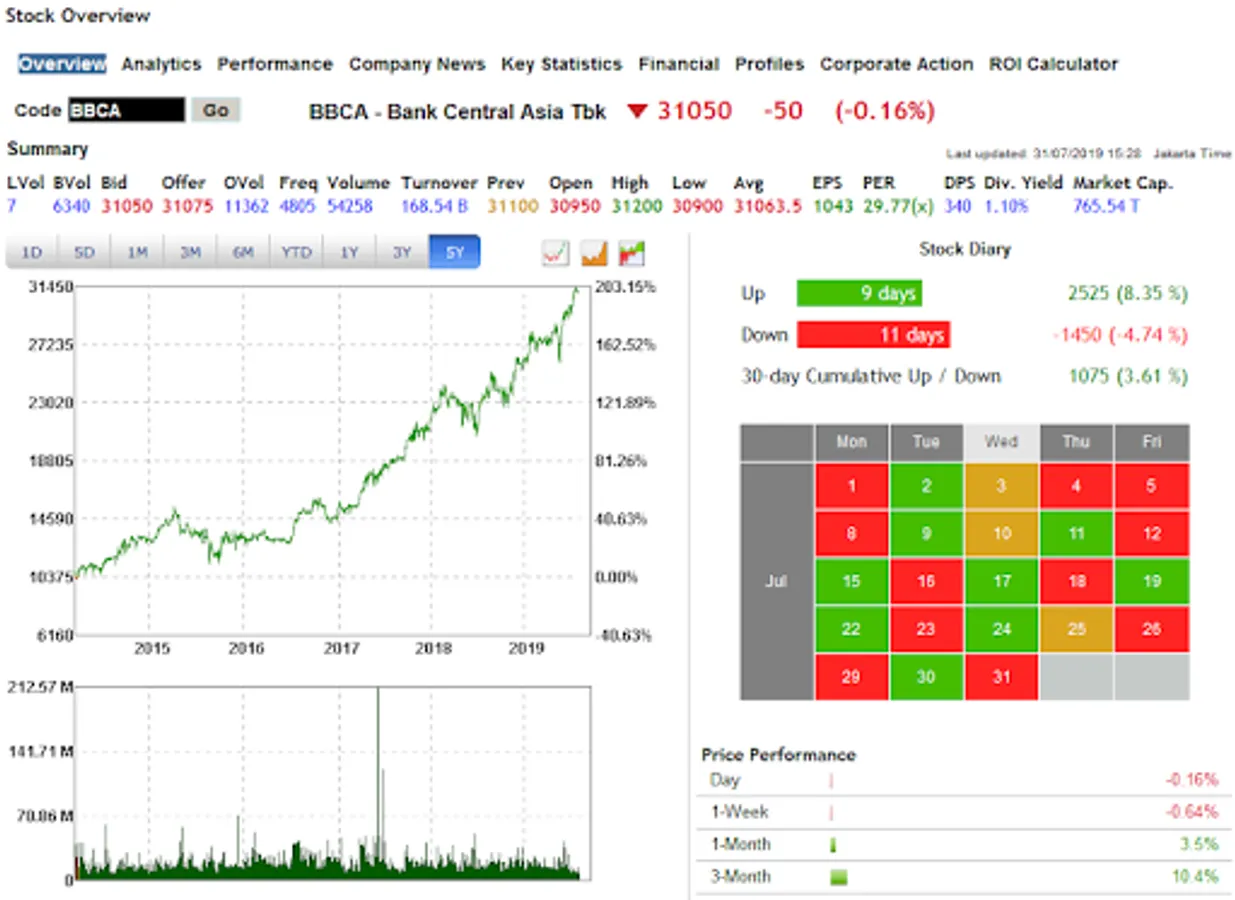Switch chart range to 1Y
The image size is (1235, 900).
[x=349, y=253]
